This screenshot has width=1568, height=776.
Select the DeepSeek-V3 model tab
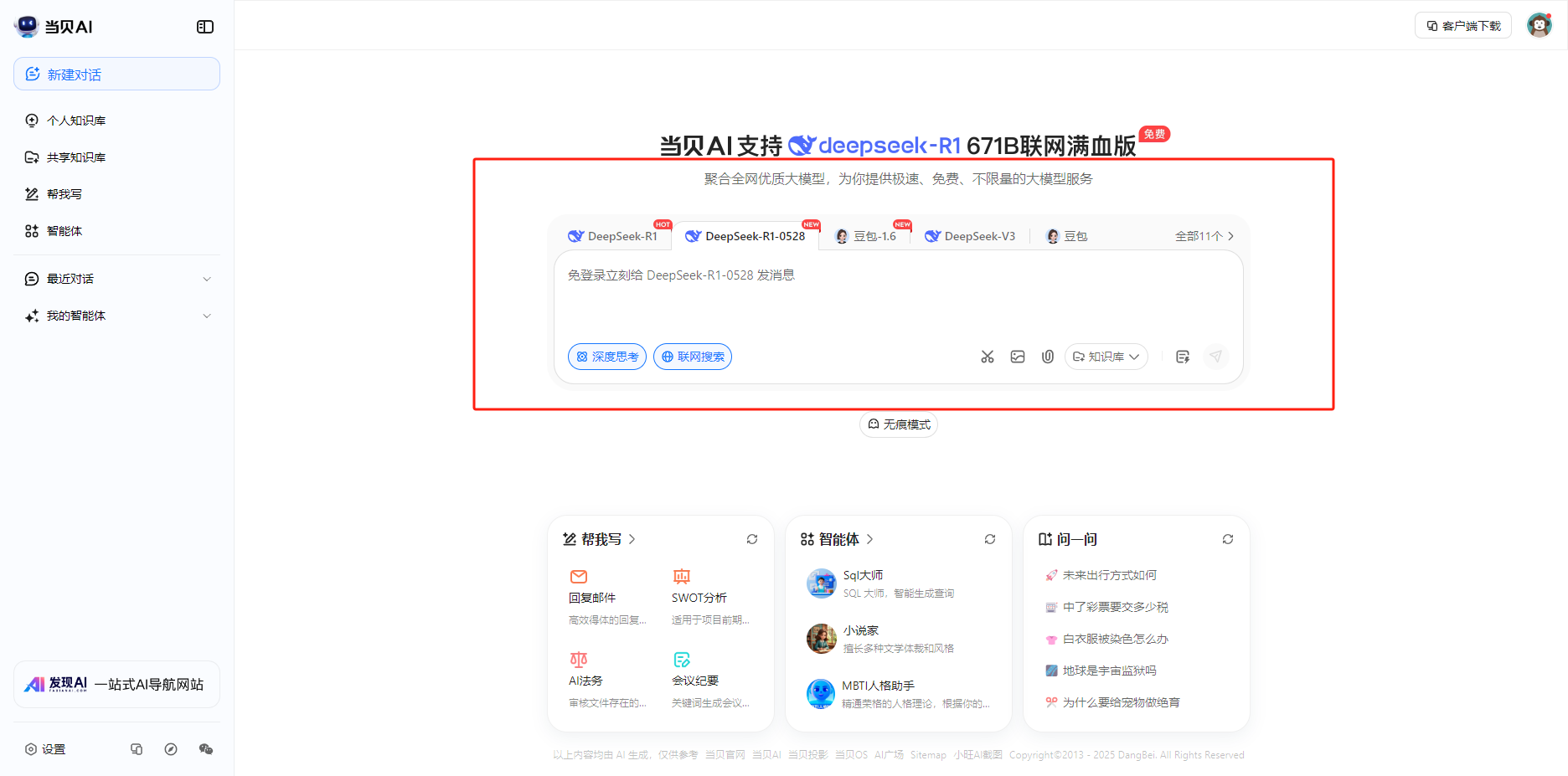coord(970,236)
